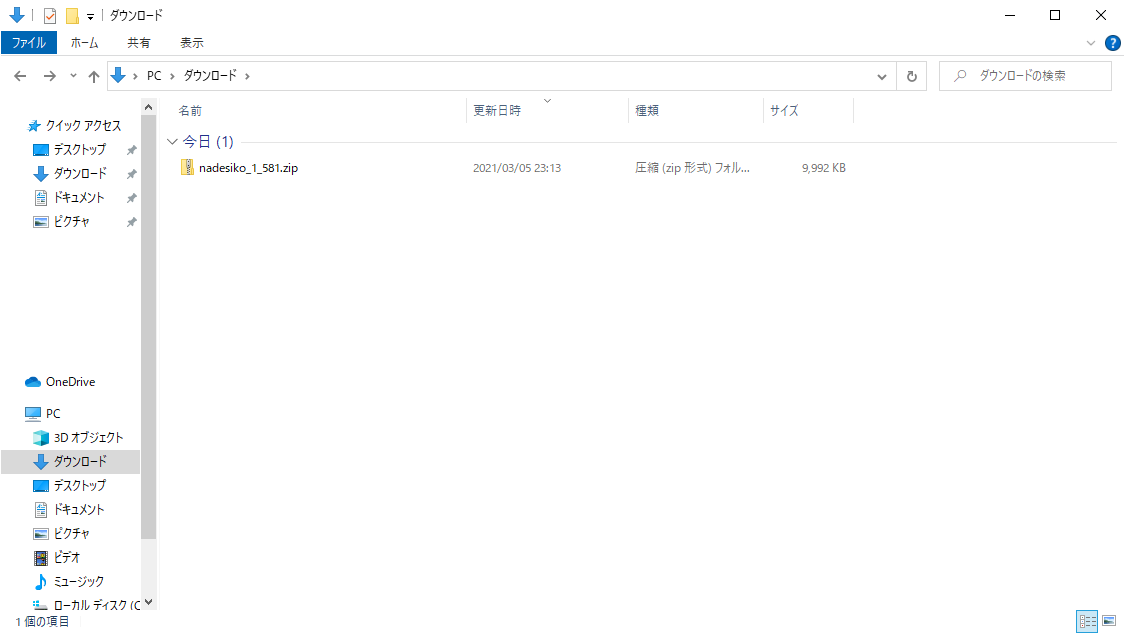
Task: Collapse the 今日 (1) group
Action: pyautogui.click(x=172, y=142)
